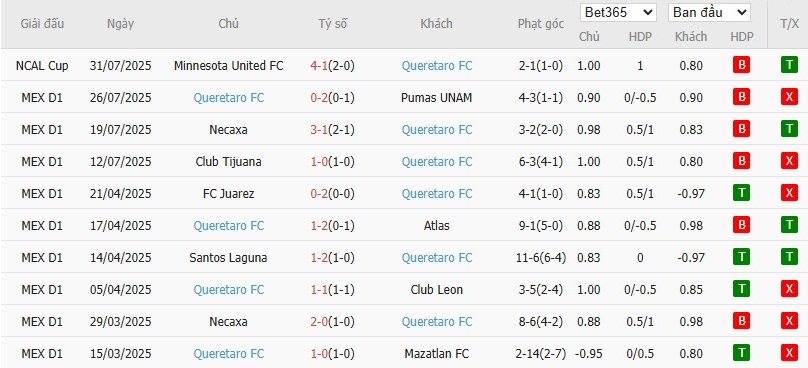This screenshot has width=808, height=368.
Task: Click the Tỷ số column header
Action: [x=332, y=24]
